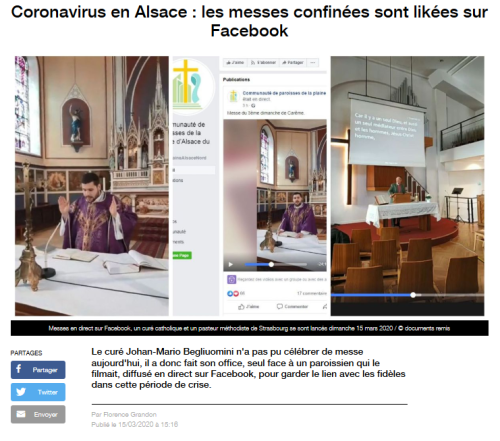The image size is (500, 441).
Task: Open the Communauté de paroisses page link
Action: [x=284, y=93]
